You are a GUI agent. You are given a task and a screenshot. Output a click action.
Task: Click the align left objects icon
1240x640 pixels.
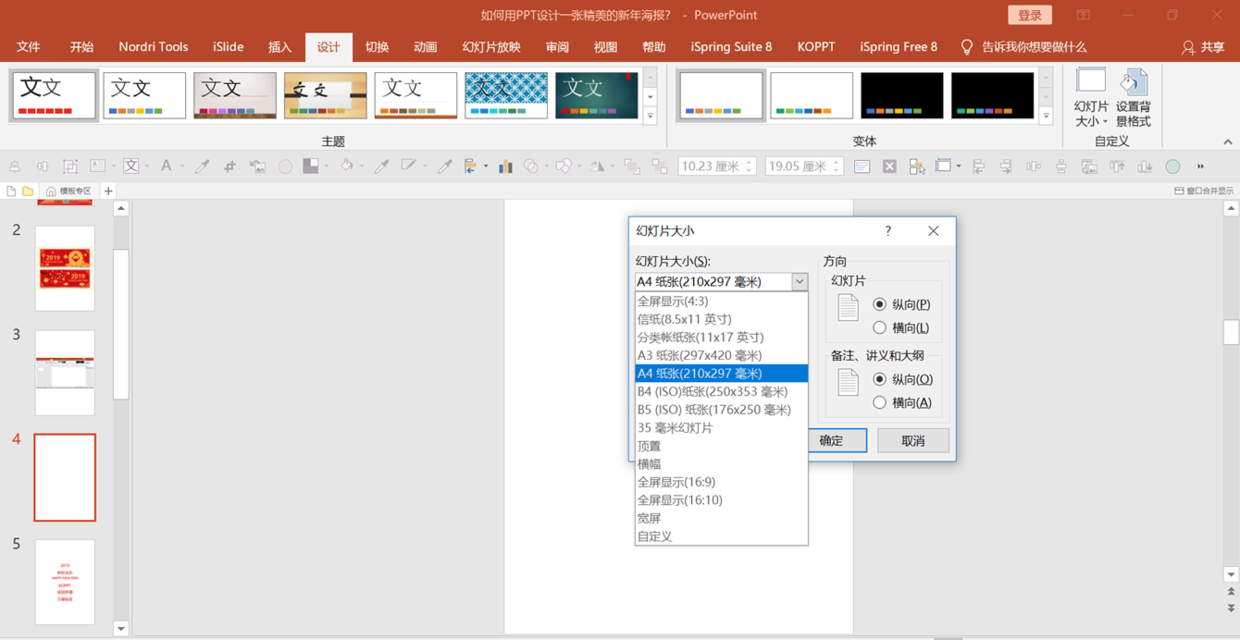[978, 167]
